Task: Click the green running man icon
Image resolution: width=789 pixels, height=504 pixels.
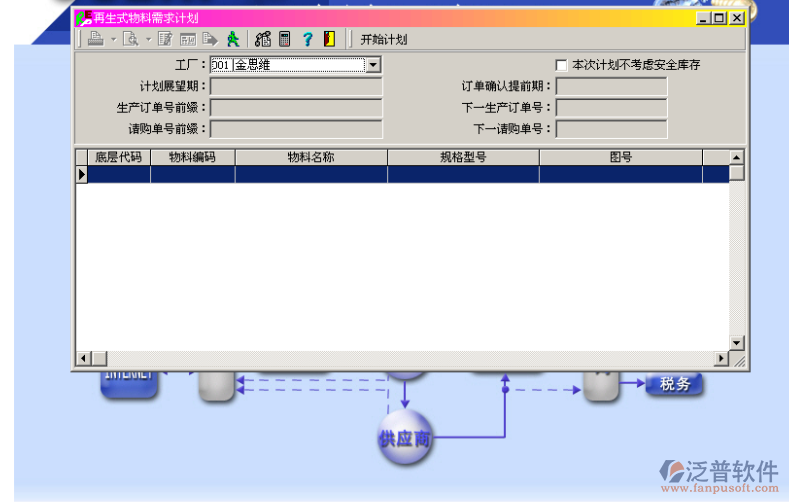Action: pyautogui.click(x=233, y=39)
